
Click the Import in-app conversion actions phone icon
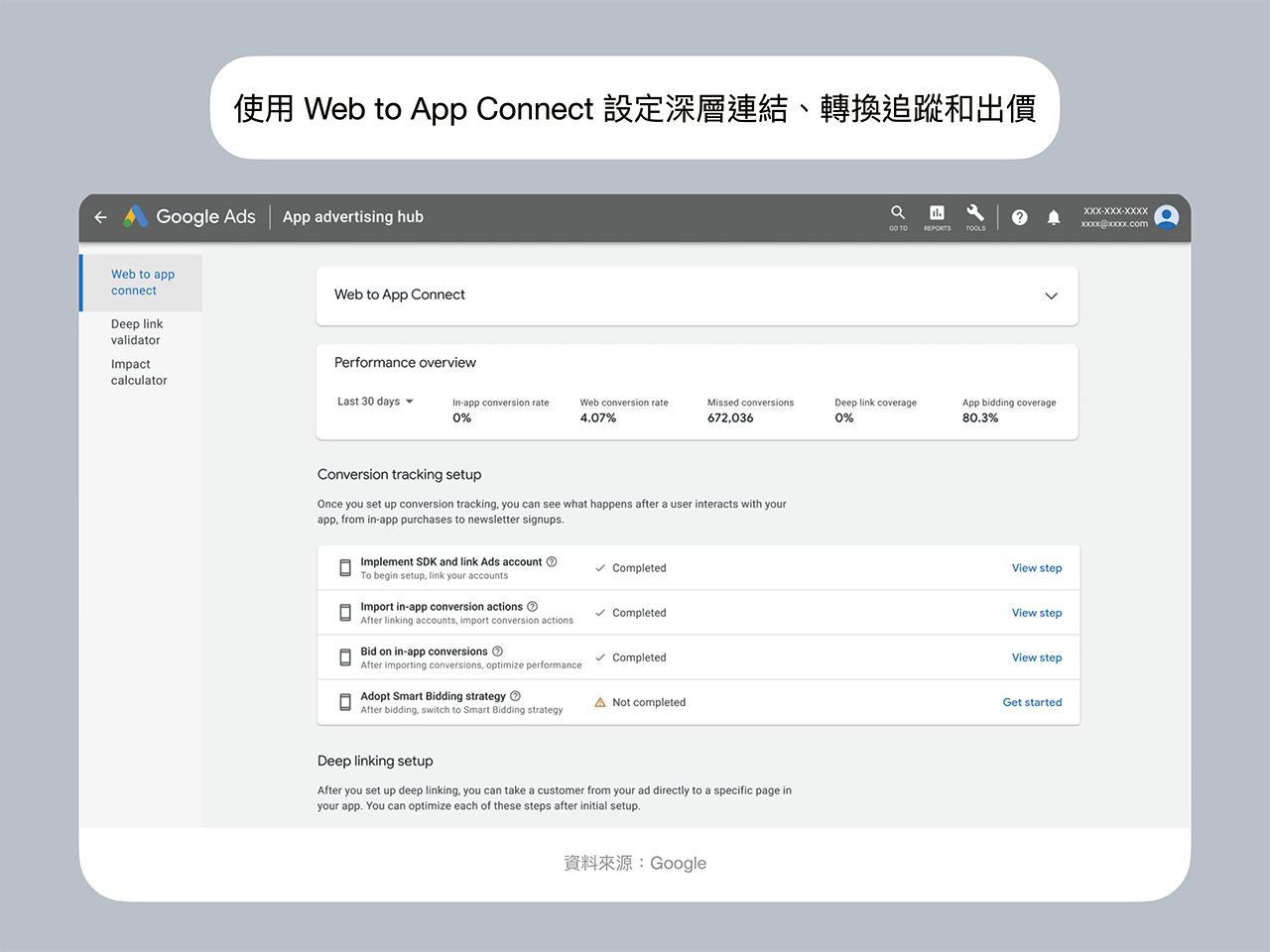[x=345, y=613]
